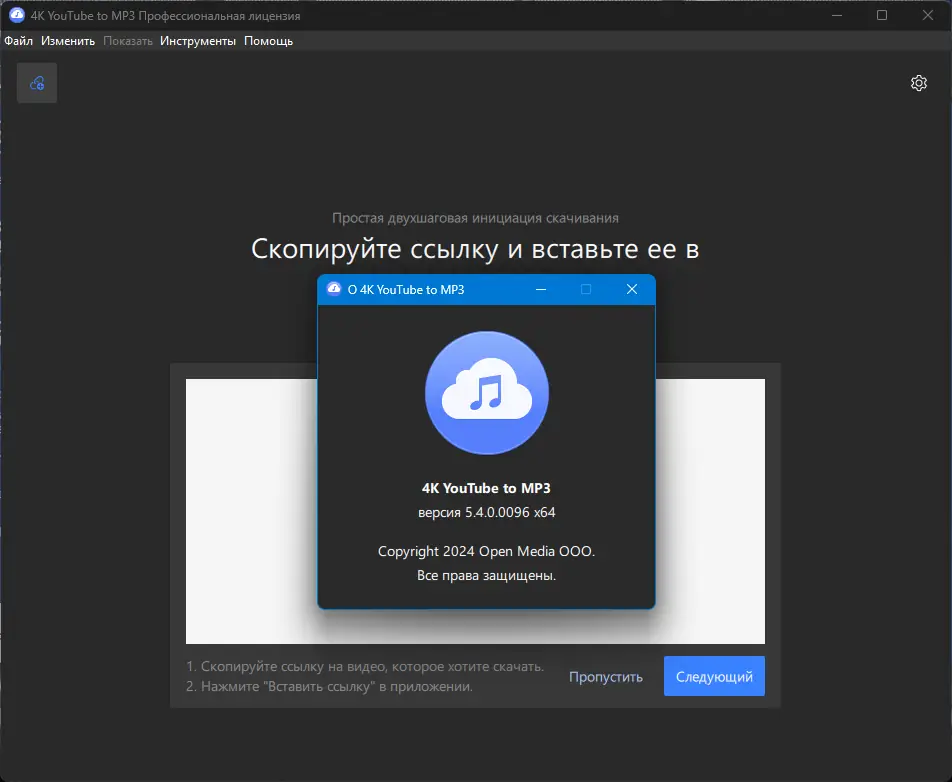Image resolution: width=952 pixels, height=782 pixels.
Task: Click the Пропустить link
Action: point(605,677)
